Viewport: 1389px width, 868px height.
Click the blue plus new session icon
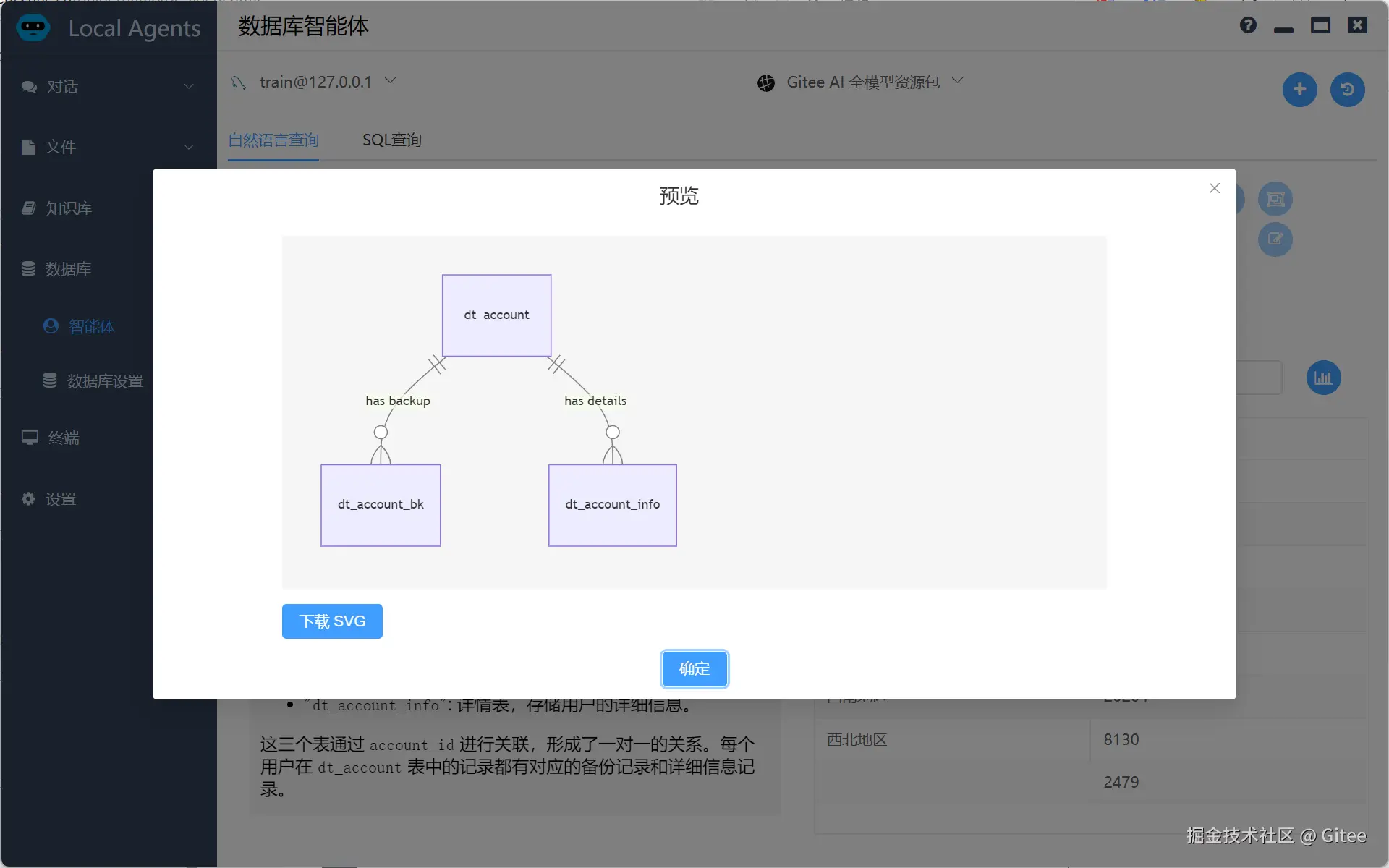(1299, 90)
